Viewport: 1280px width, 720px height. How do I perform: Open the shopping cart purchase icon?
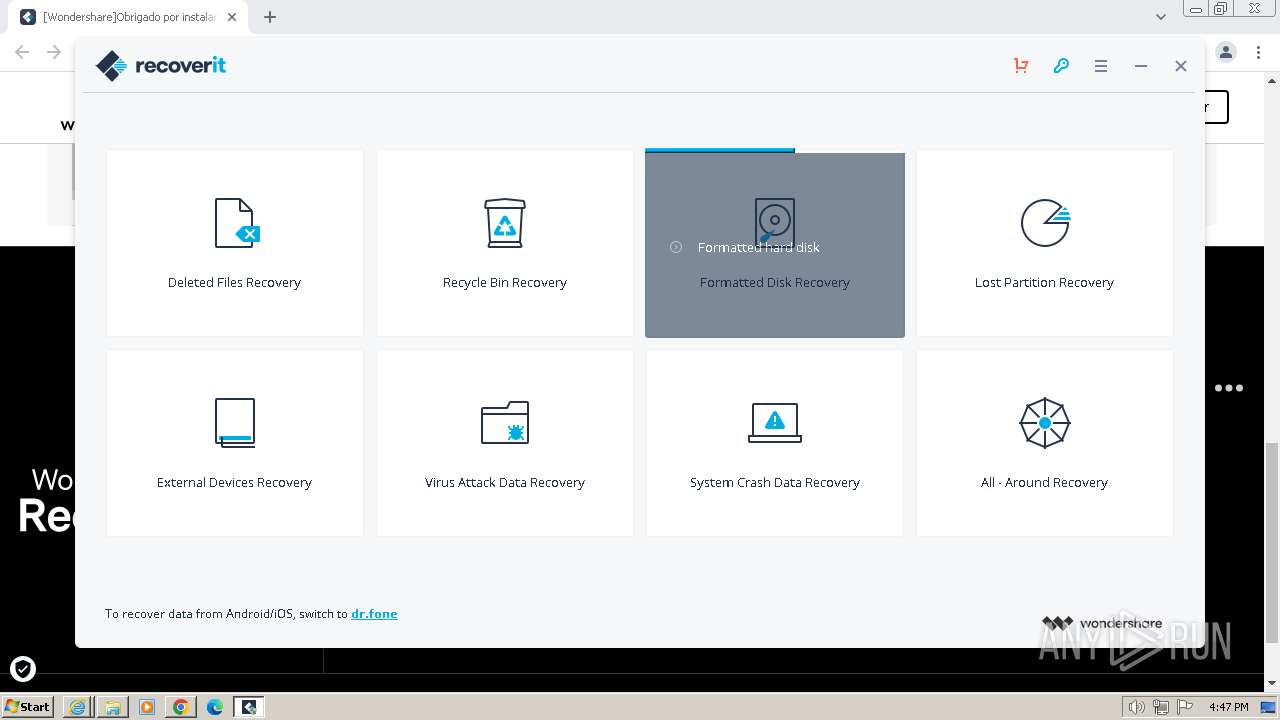[1021, 66]
